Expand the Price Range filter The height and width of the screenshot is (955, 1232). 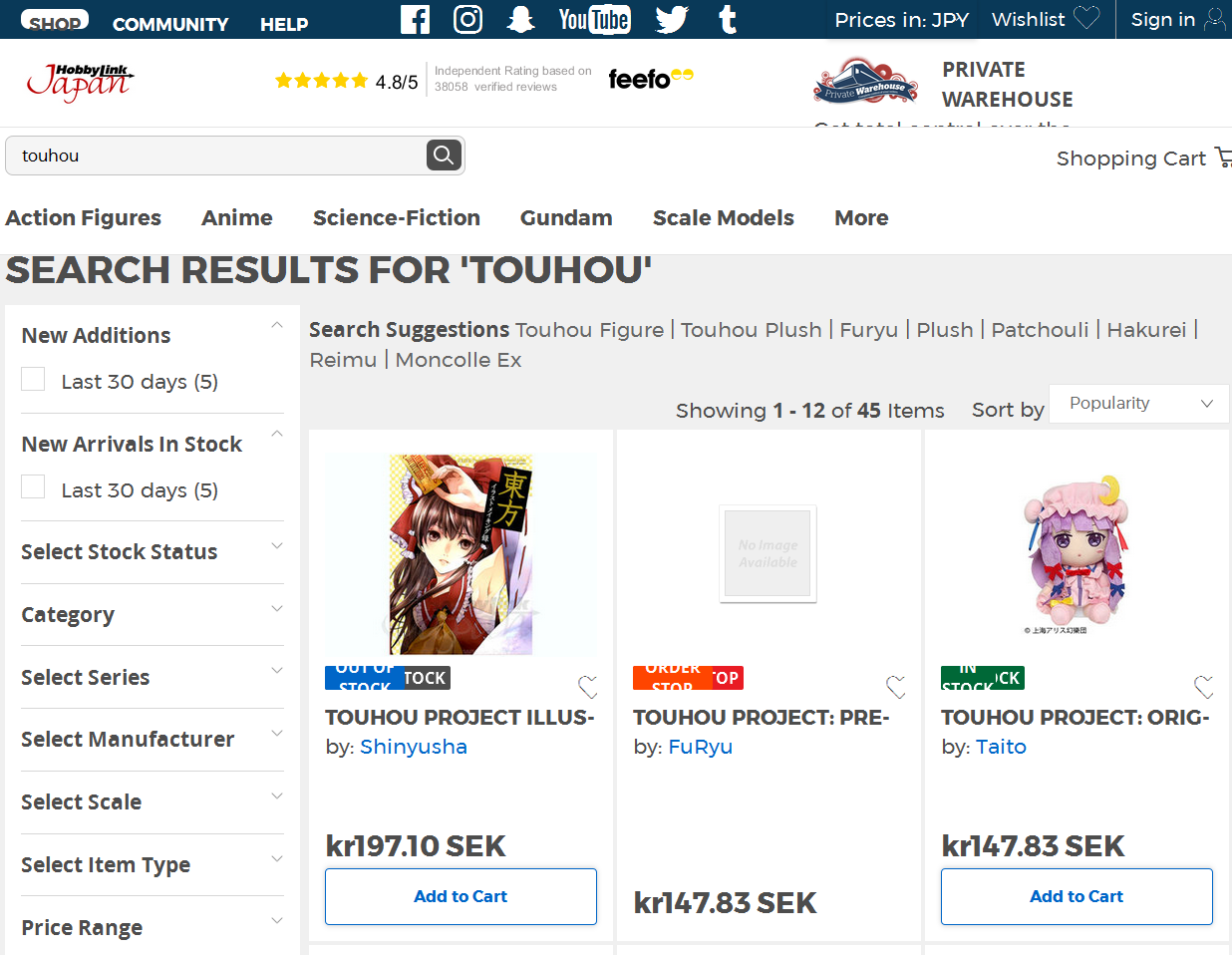(152, 927)
